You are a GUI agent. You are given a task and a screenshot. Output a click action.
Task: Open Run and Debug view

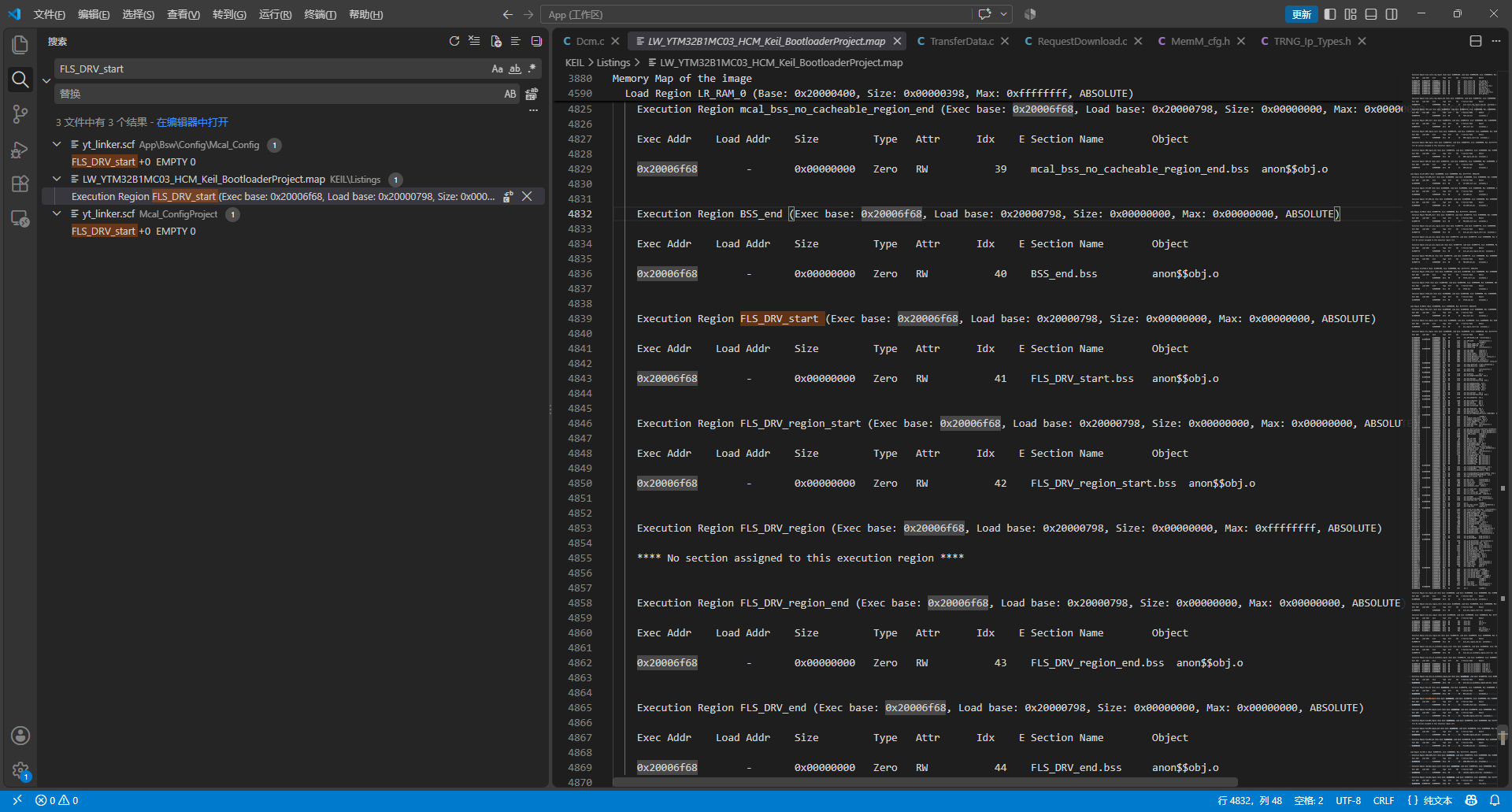[20, 149]
